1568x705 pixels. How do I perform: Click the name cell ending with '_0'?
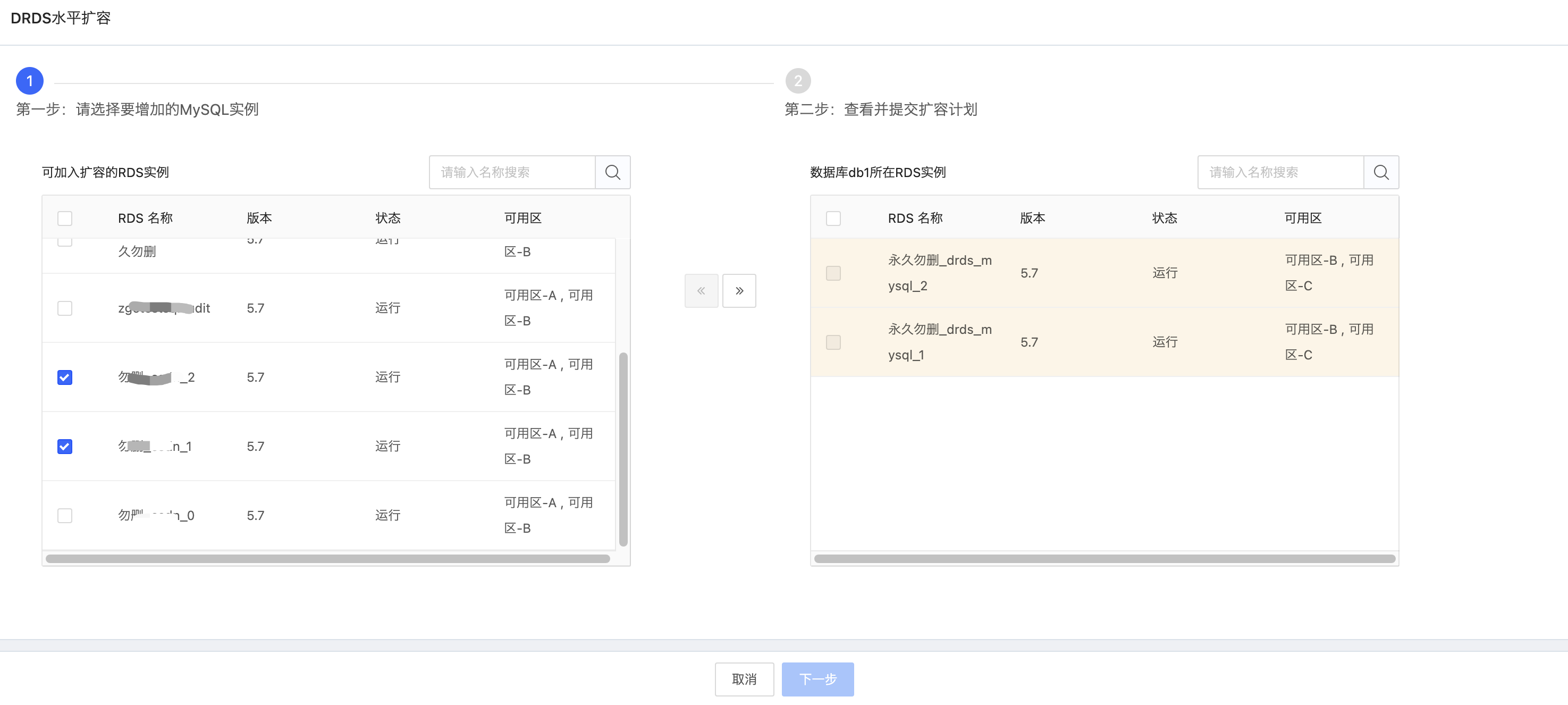tap(156, 516)
